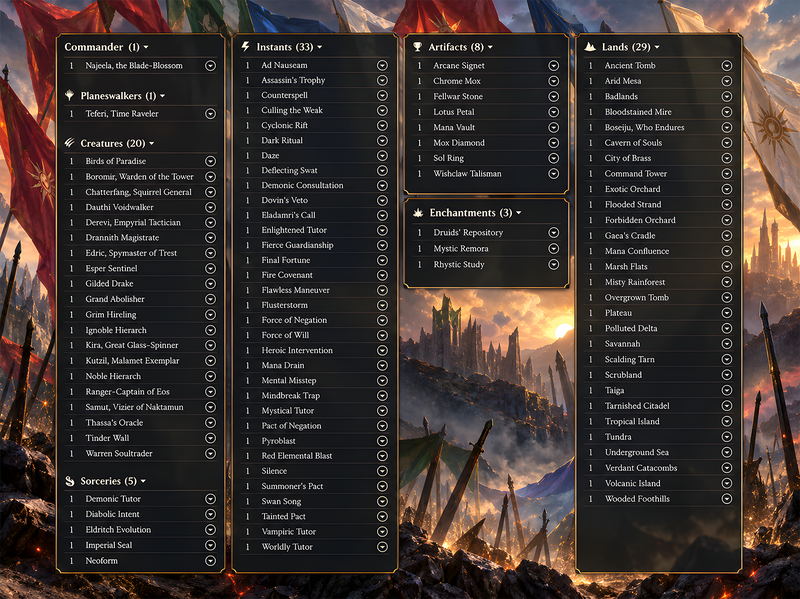Screen dimensions: 800x599
Task: Click the Planeswalkers section icon
Action: 70,95
